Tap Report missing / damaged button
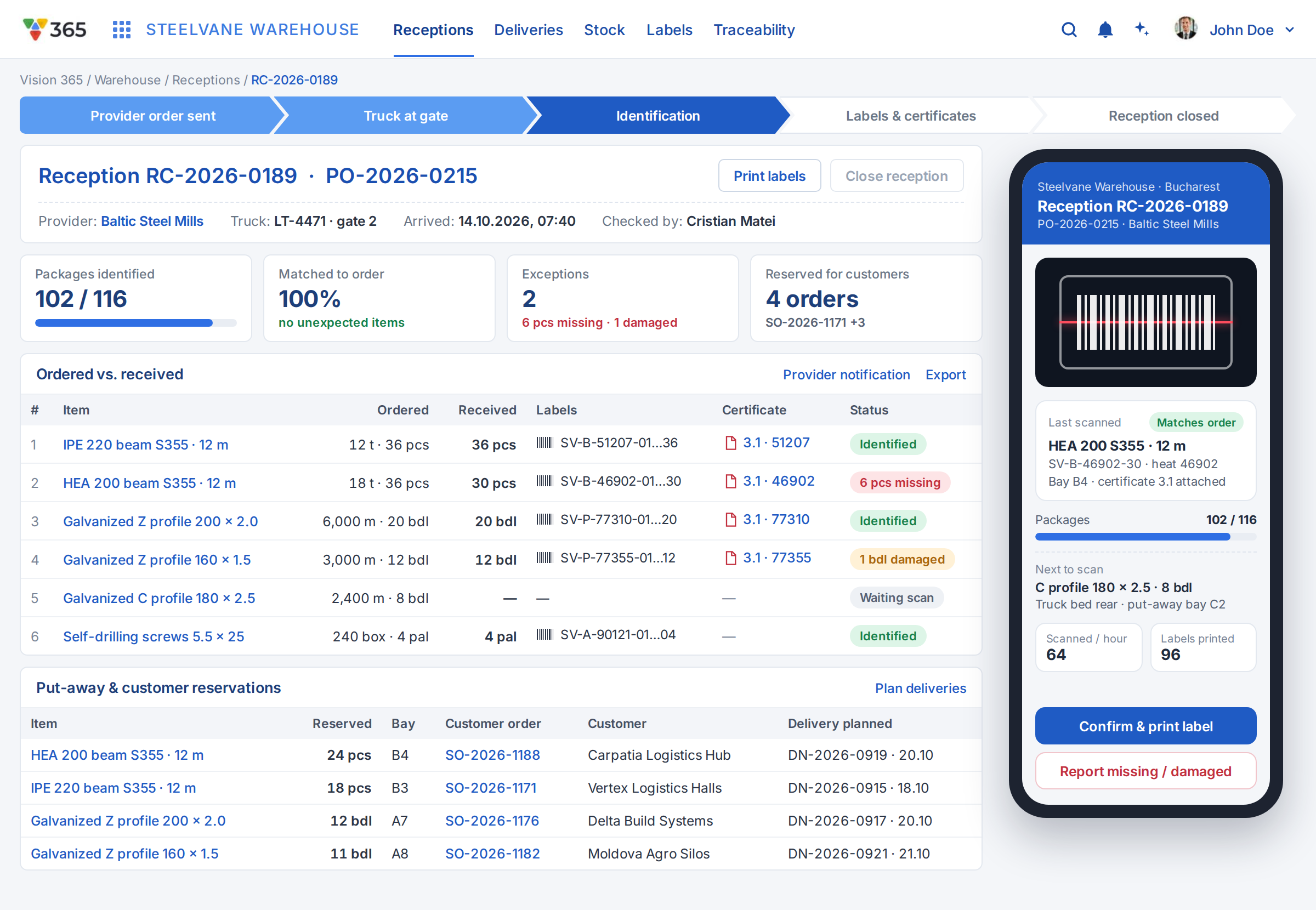This screenshot has height=910, width=1316. [x=1145, y=771]
